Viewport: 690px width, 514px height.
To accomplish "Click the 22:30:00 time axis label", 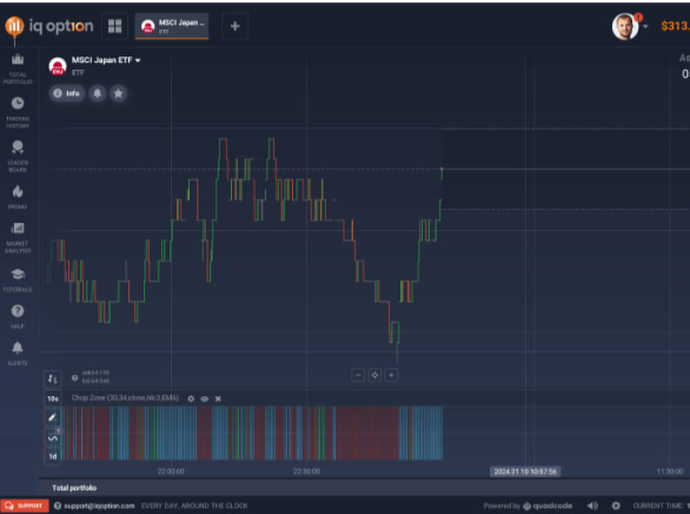I will coord(306,471).
